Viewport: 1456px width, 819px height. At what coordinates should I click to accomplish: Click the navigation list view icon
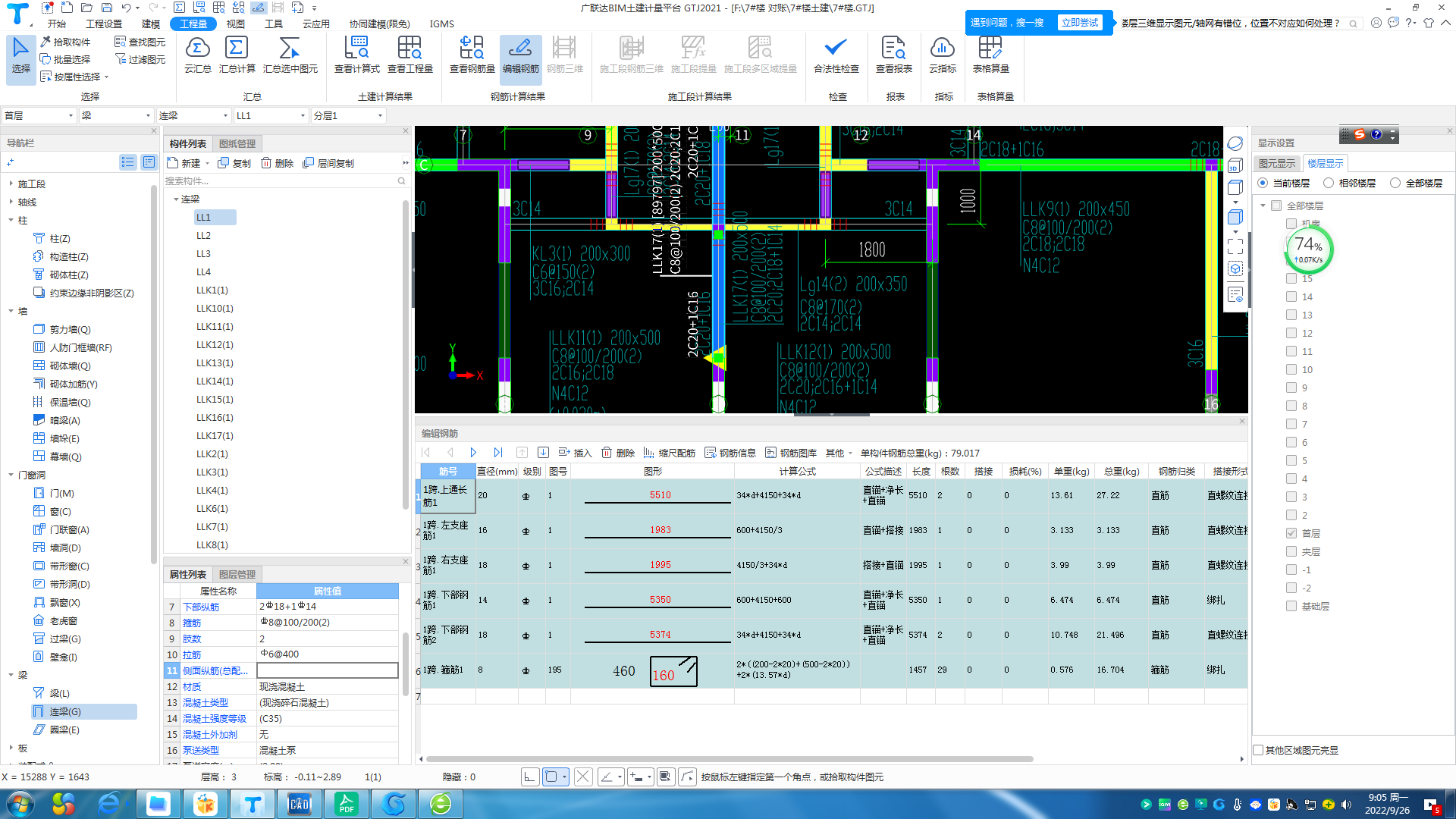127,162
